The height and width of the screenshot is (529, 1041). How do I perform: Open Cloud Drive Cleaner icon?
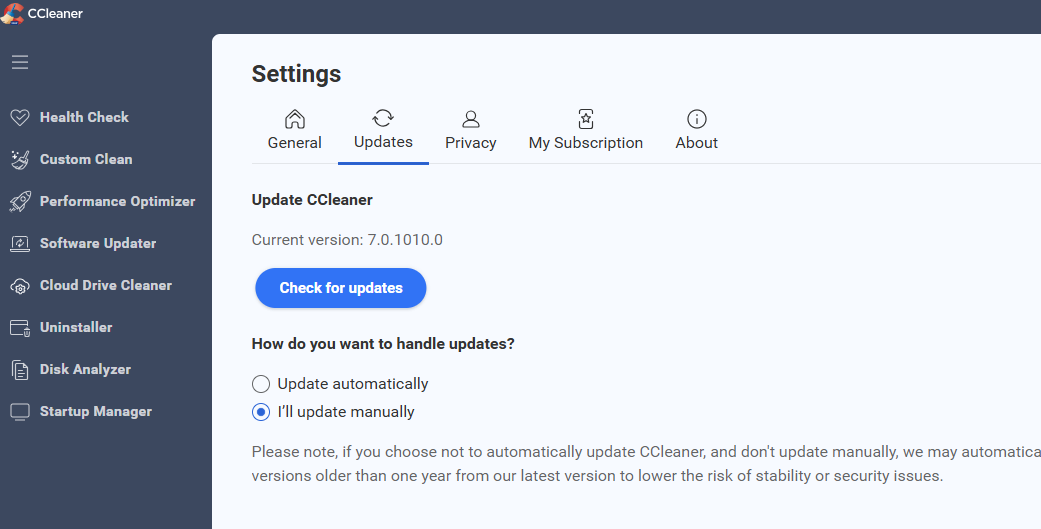click(20, 286)
